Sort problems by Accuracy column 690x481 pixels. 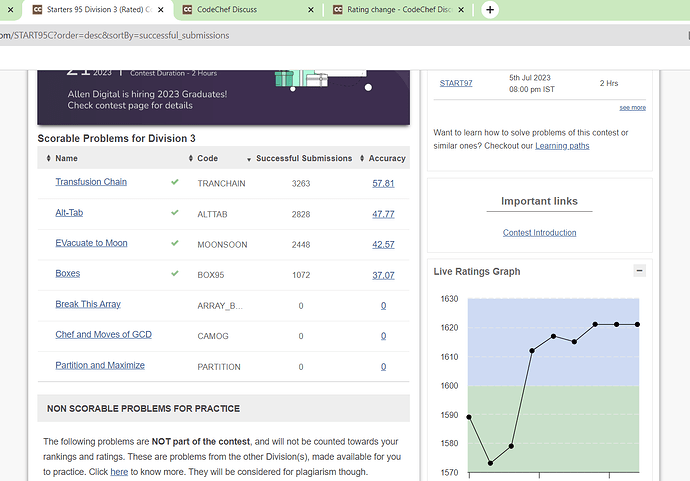[382, 158]
